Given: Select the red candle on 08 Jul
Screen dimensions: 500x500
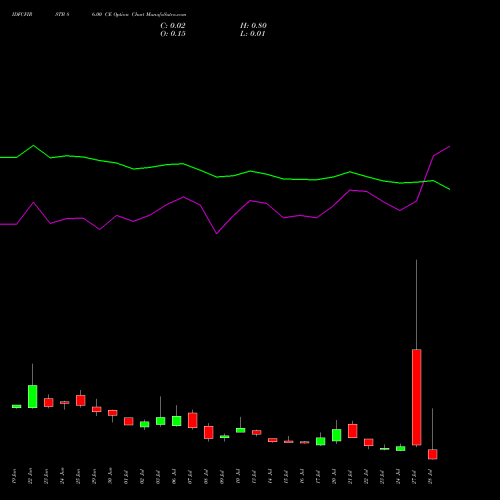Looking at the screenshot, I should [x=209, y=432].
